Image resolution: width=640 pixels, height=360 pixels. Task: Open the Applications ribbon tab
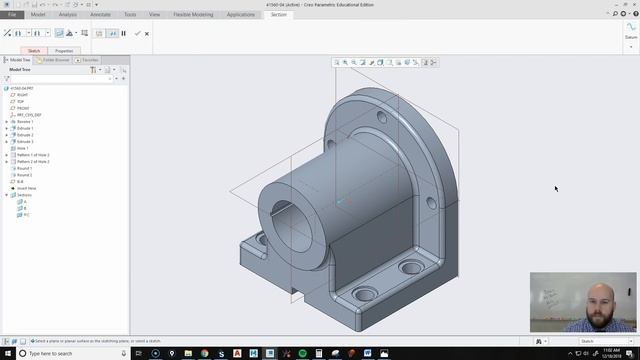click(x=240, y=15)
